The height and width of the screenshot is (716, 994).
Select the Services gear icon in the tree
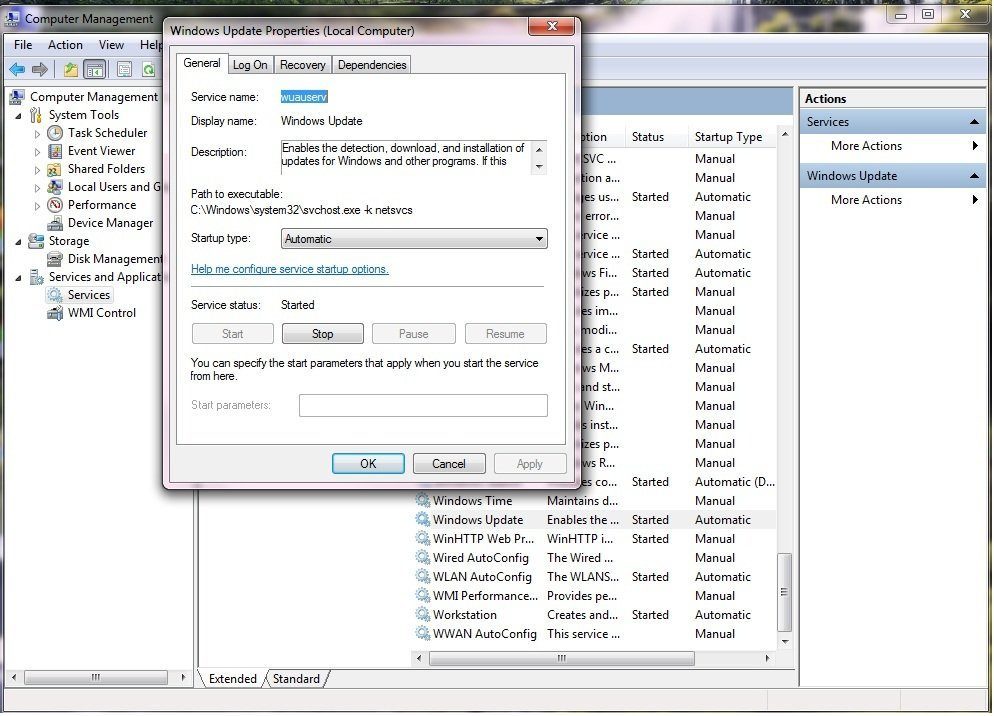(x=55, y=295)
